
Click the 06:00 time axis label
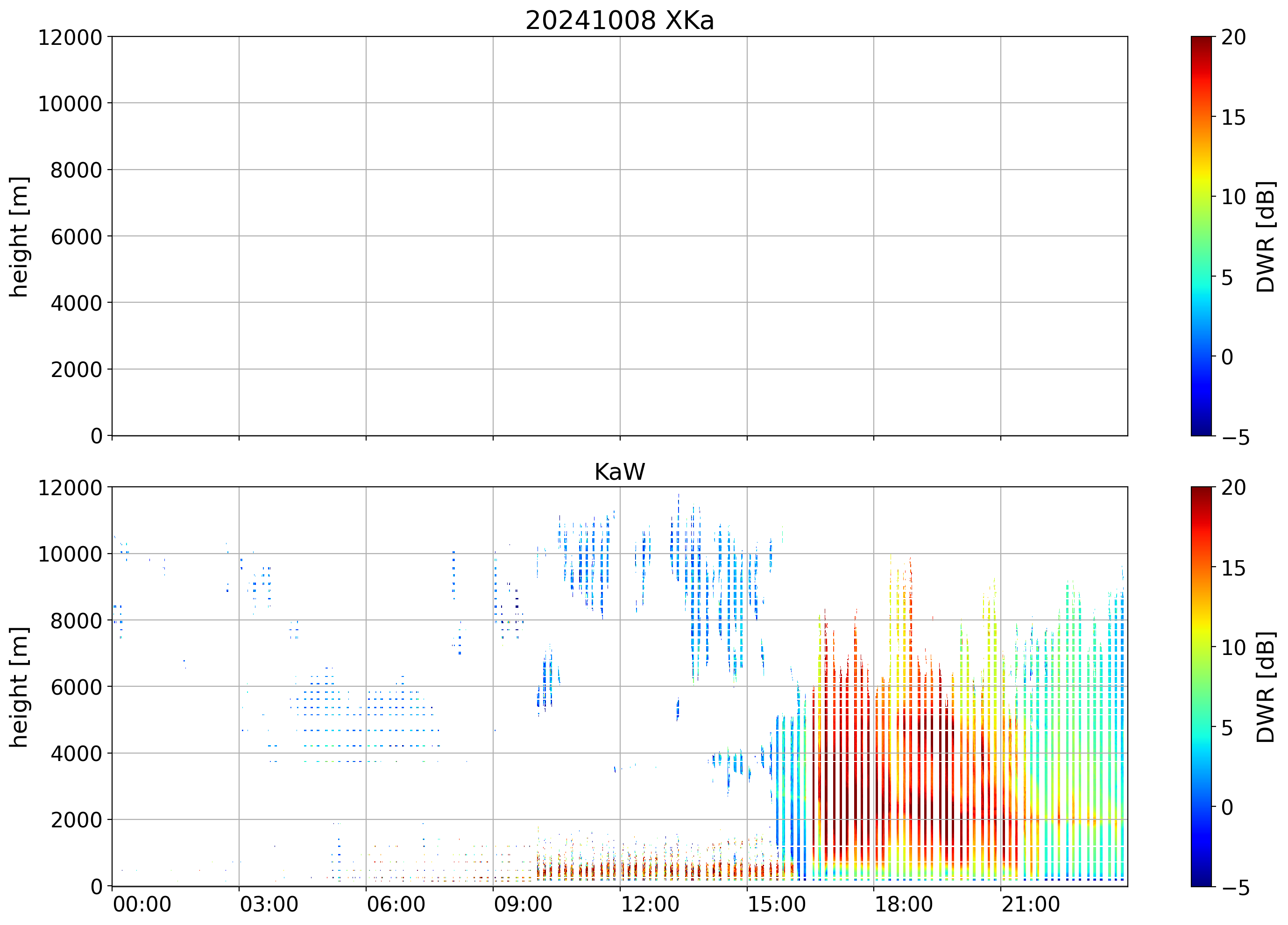point(396,904)
